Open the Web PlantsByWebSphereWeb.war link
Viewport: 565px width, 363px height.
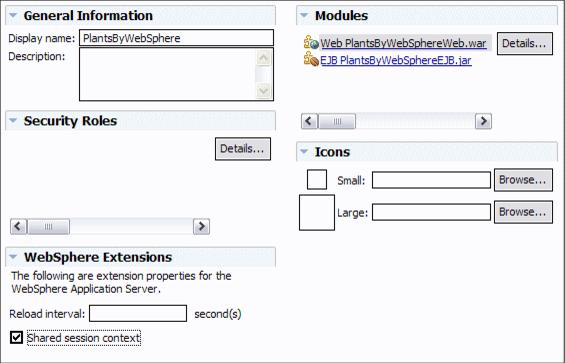(403, 43)
